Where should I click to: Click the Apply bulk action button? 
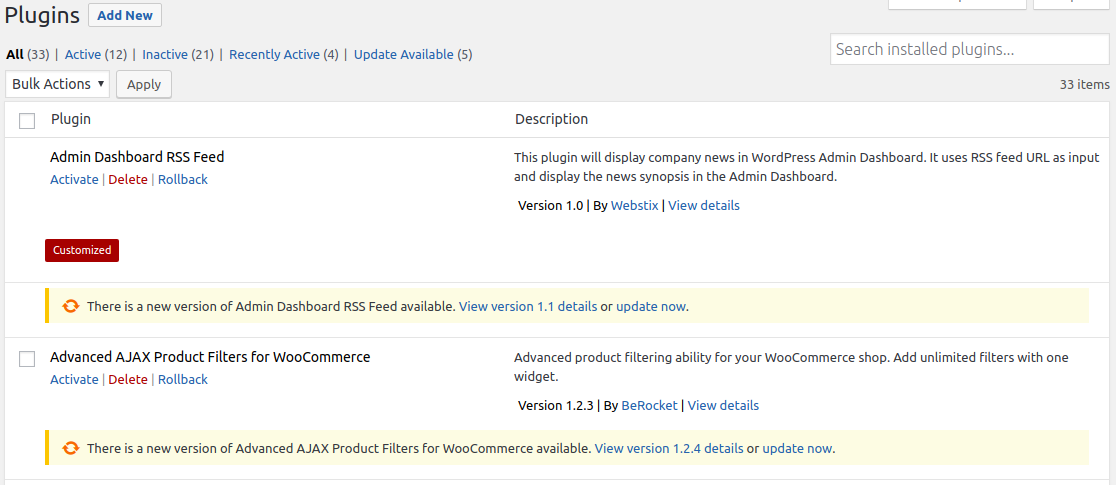pyautogui.click(x=144, y=84)
